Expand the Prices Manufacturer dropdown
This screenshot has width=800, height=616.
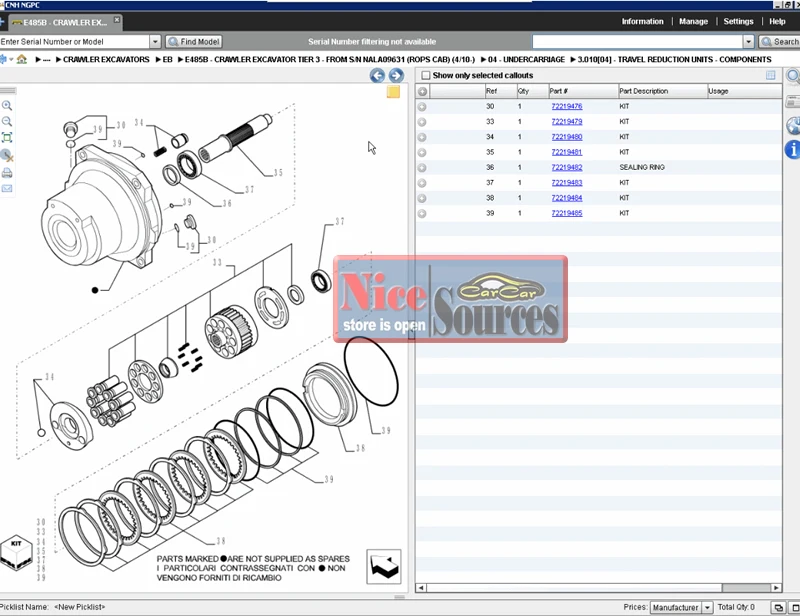click(707, 607)
